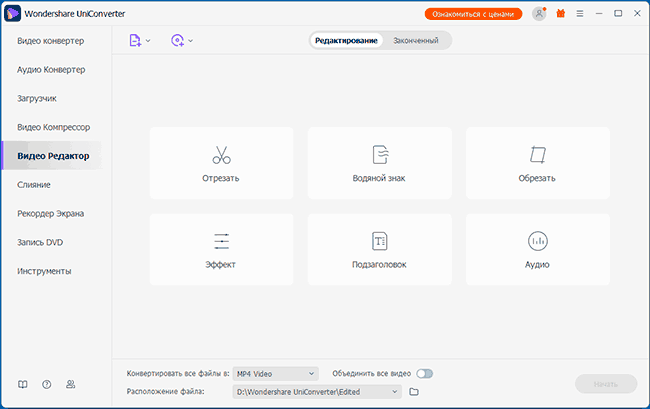Open Аудио Конвертер in sidebar

[51, 70]
